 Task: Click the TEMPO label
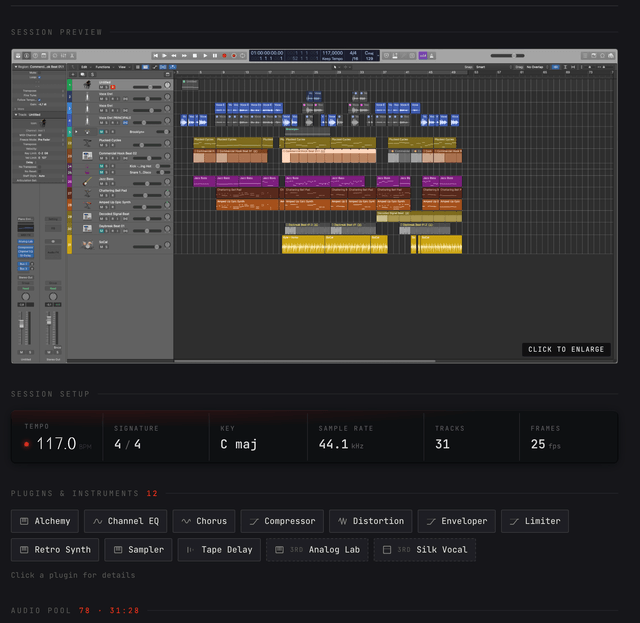[37, 426]
